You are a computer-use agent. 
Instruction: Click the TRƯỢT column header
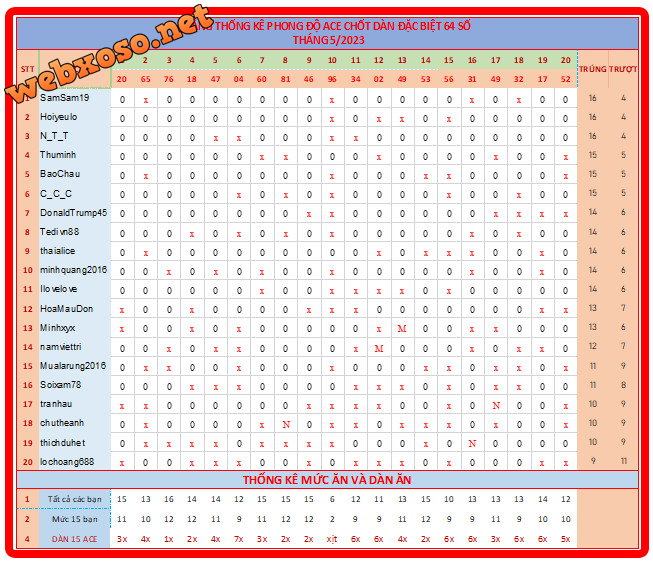[623, 69]
